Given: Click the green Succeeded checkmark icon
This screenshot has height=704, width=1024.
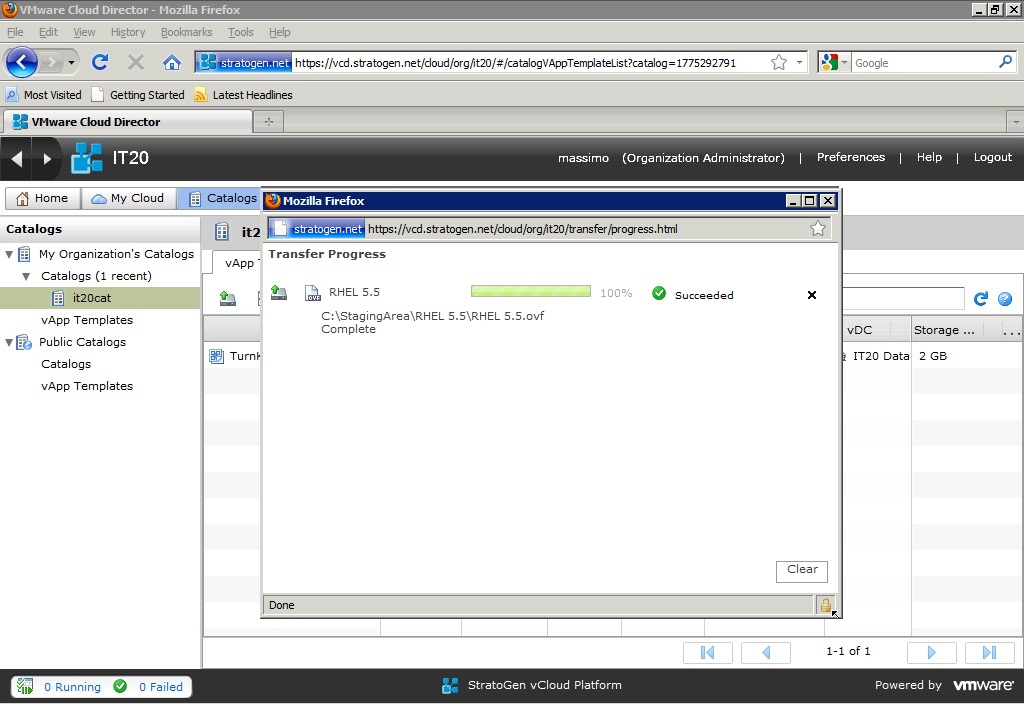Looking at the screenshot, I should point(659,293).
